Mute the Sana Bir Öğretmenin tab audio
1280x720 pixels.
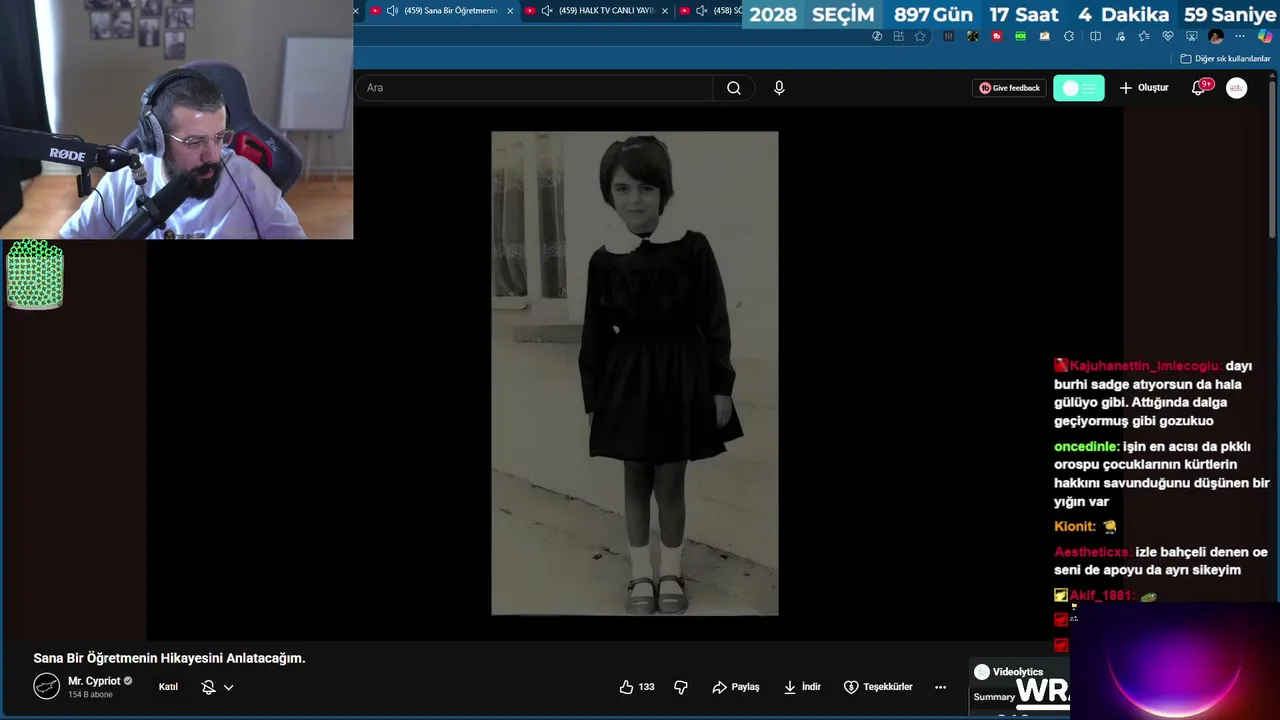tap(392, 11)
